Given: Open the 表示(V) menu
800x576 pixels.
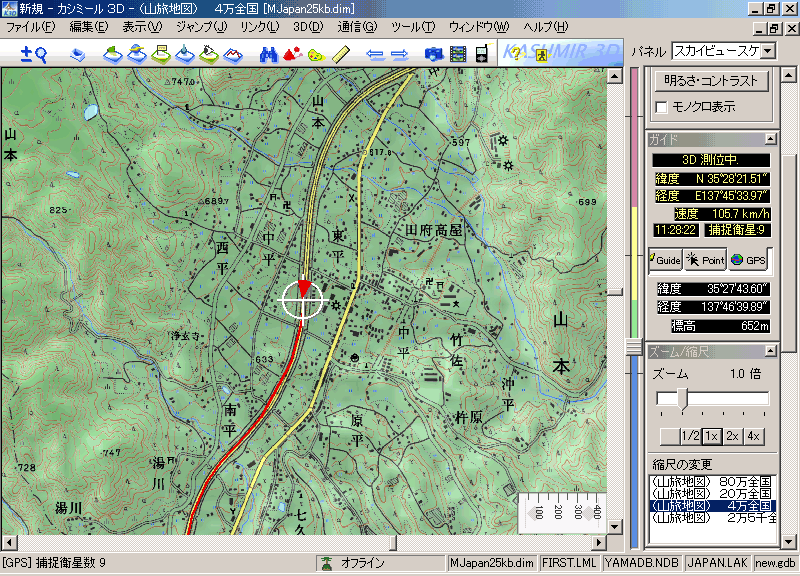Looking at the screenshot, I should tap(142, 27).
